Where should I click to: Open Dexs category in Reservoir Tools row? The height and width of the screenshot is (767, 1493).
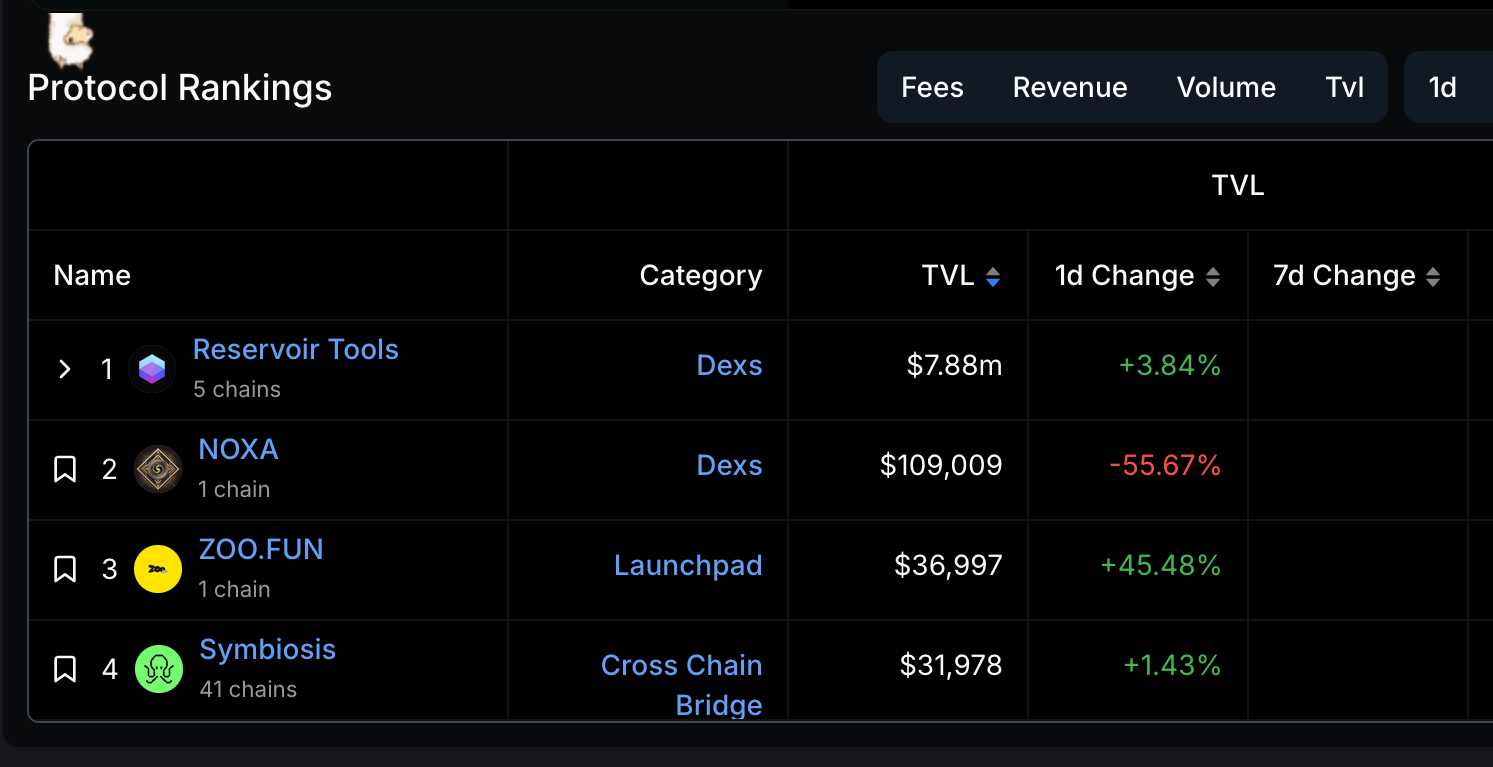point(729,366)
